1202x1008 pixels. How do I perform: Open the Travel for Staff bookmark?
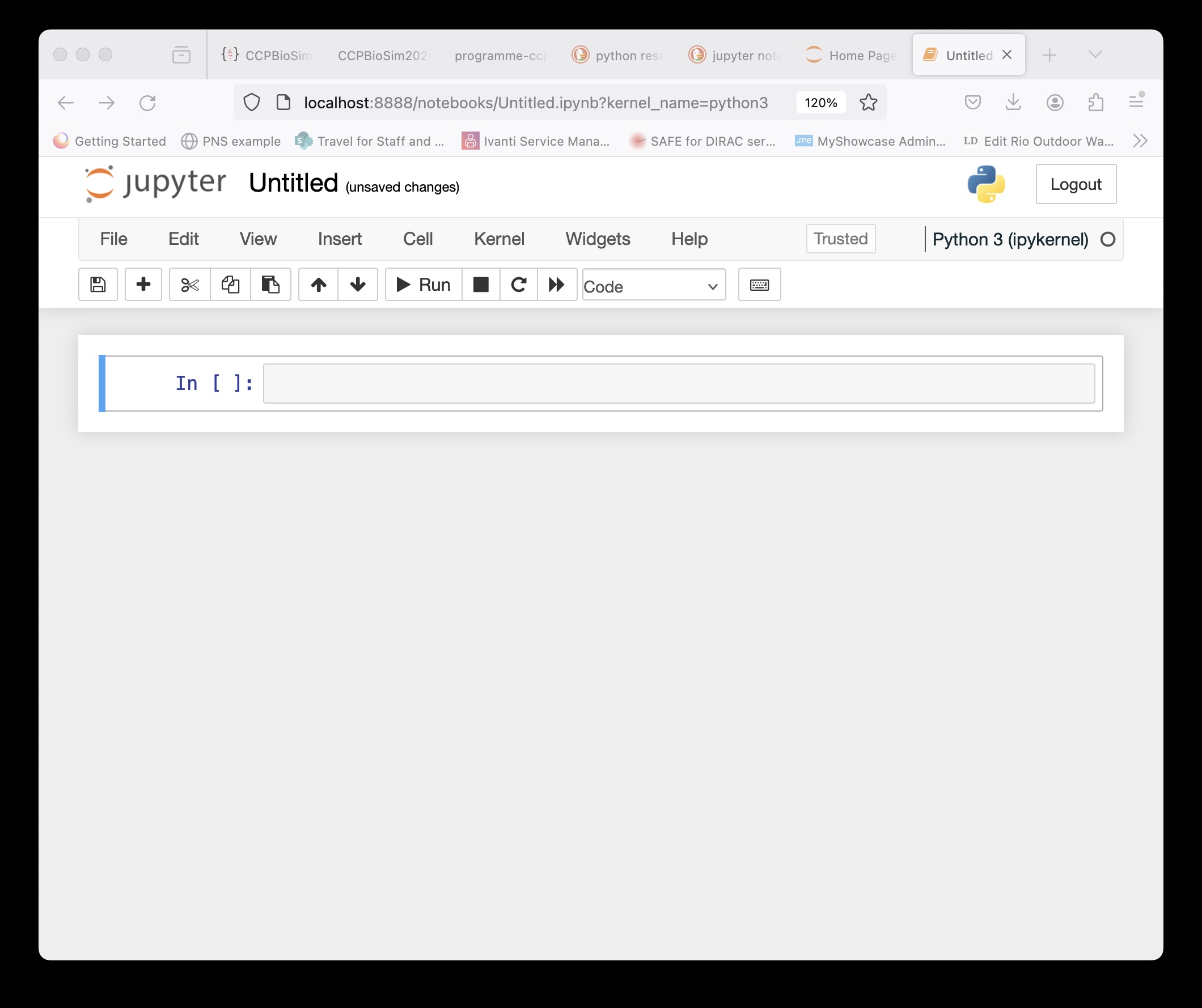click(x=369, y=141)
